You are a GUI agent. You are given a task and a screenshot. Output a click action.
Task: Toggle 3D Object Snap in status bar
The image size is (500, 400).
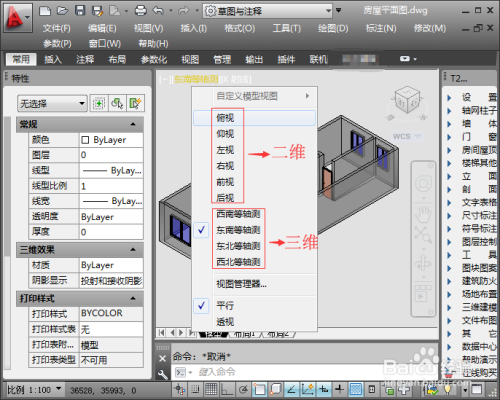pyautogui.click(x=275, y=389)
